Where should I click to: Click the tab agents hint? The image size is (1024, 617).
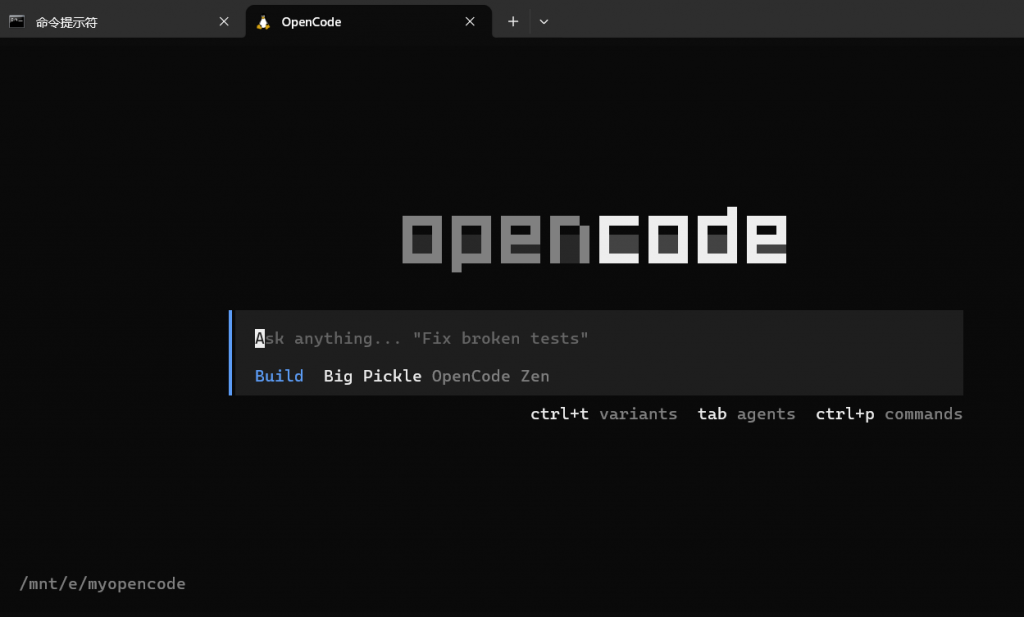pos(746,414)
